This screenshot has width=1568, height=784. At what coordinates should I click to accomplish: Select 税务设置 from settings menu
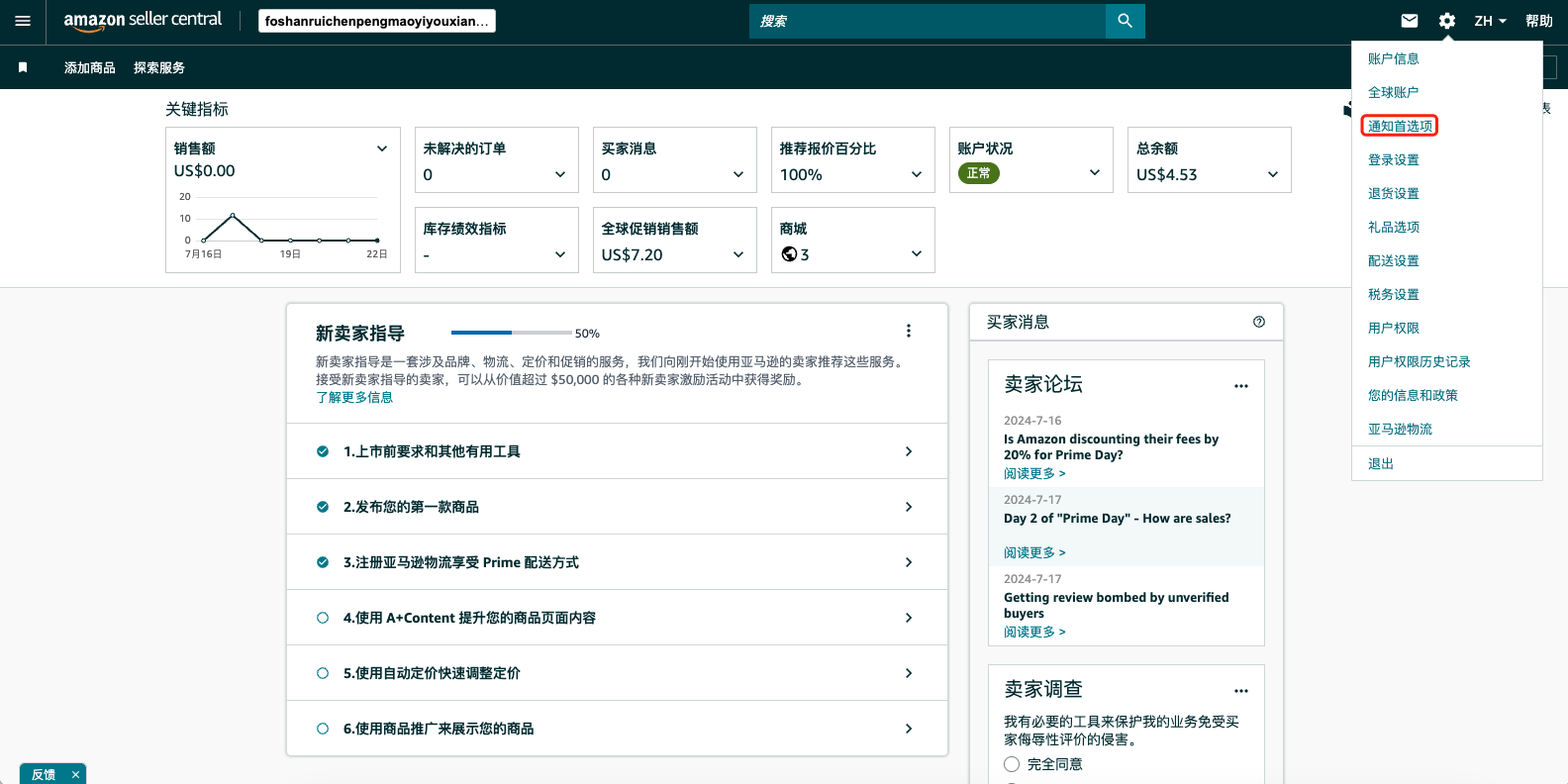click(1394, 294)
